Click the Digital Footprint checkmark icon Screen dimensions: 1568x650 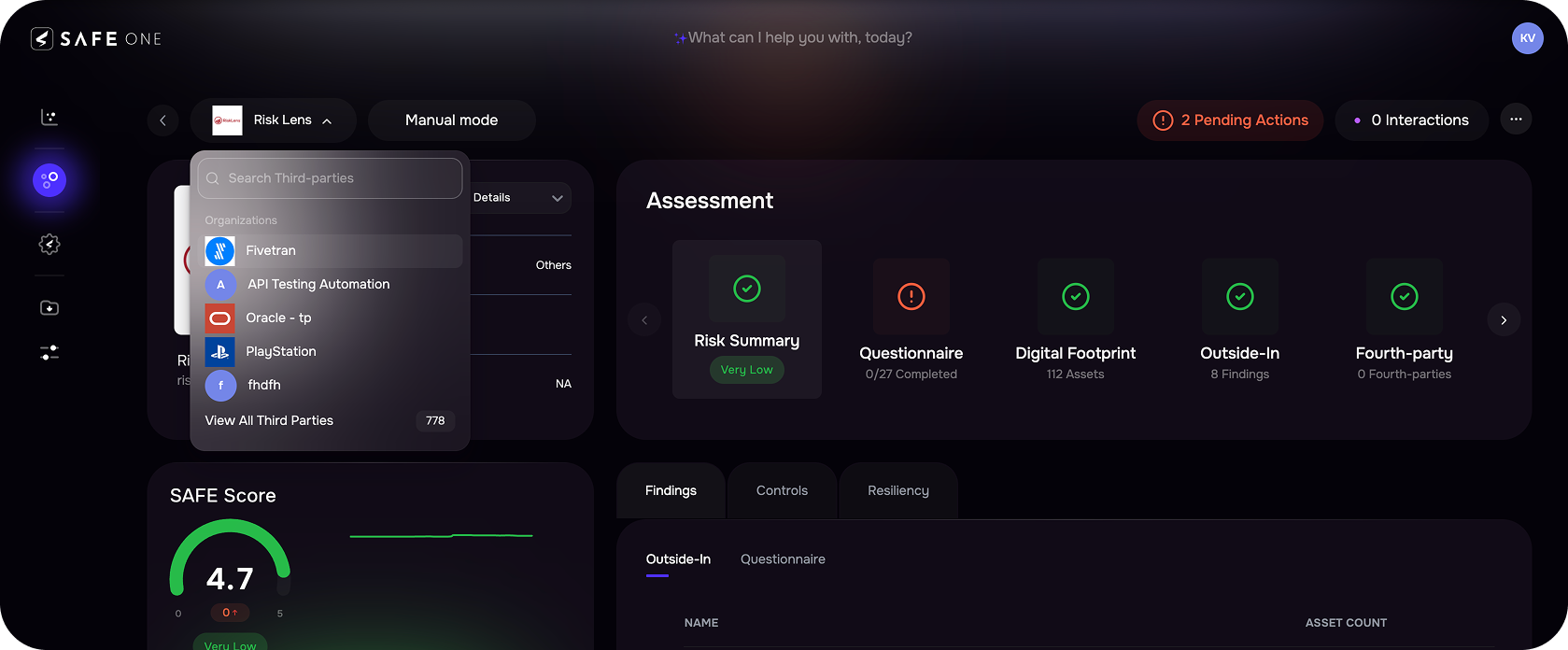click(x=1076, y=297)
